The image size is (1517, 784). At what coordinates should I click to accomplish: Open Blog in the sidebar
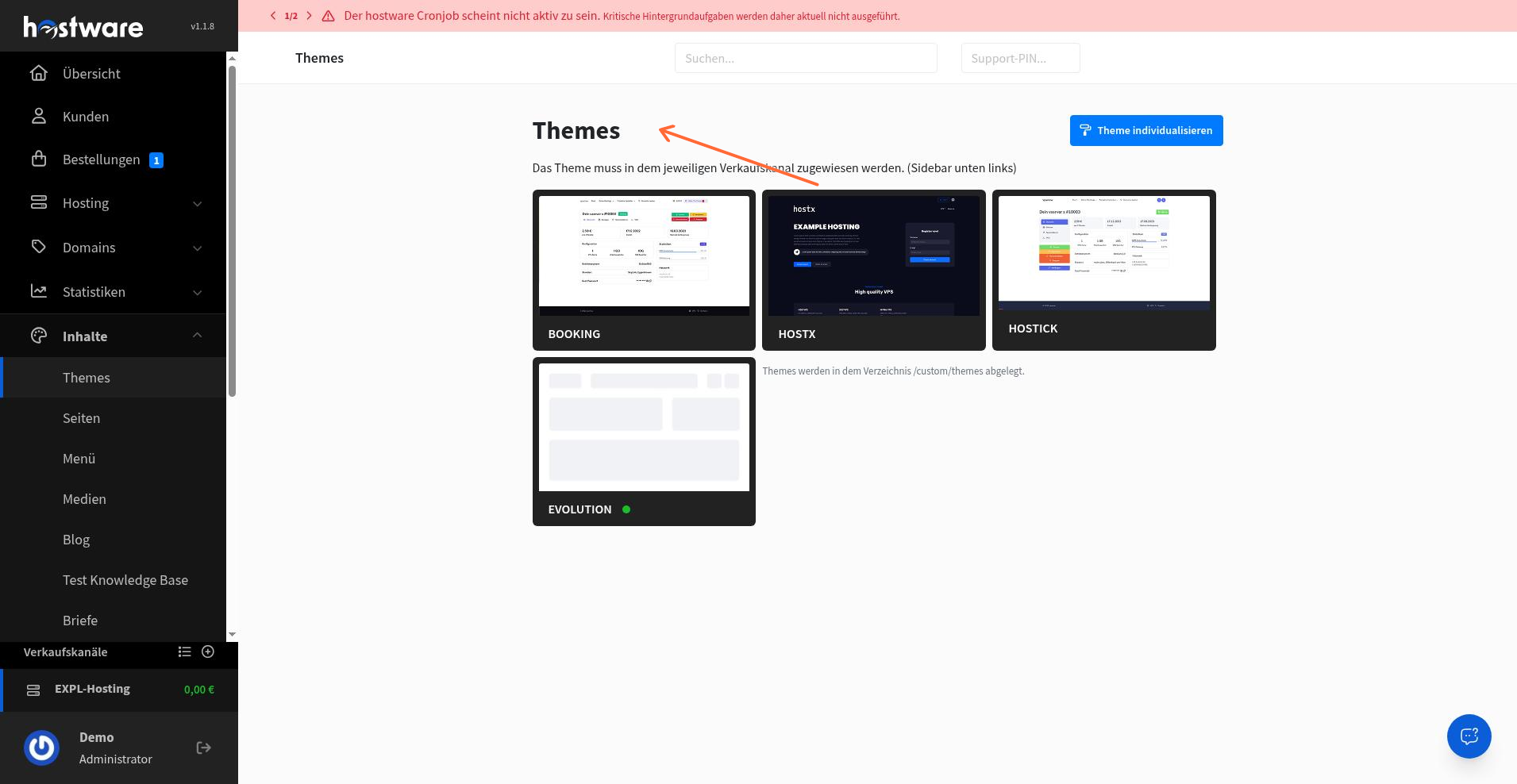click(113, 539)
